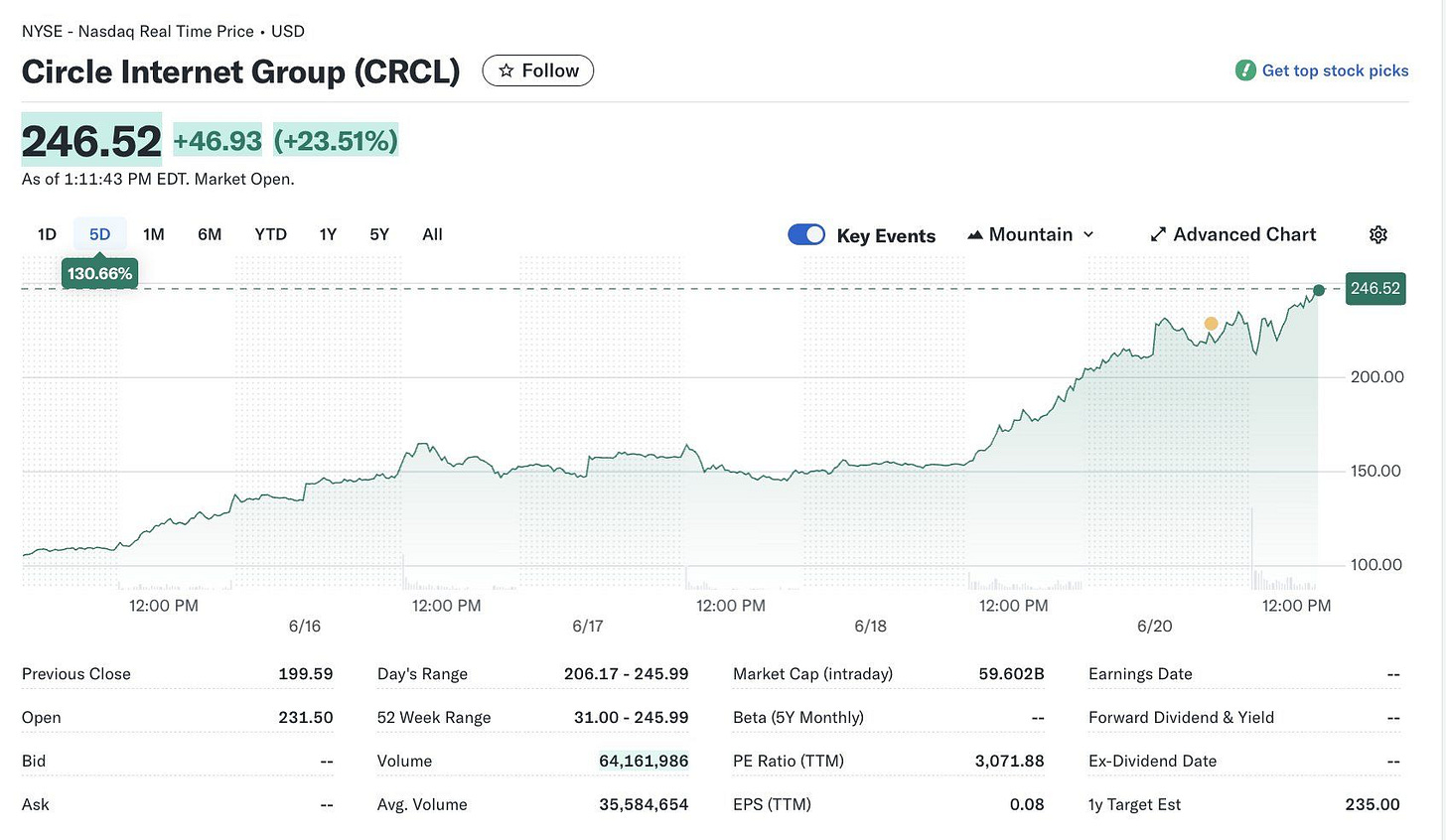Click the market open timestamp text
Image resolution: width=1446 pixels, height=840 pixels.
(158, 180)
